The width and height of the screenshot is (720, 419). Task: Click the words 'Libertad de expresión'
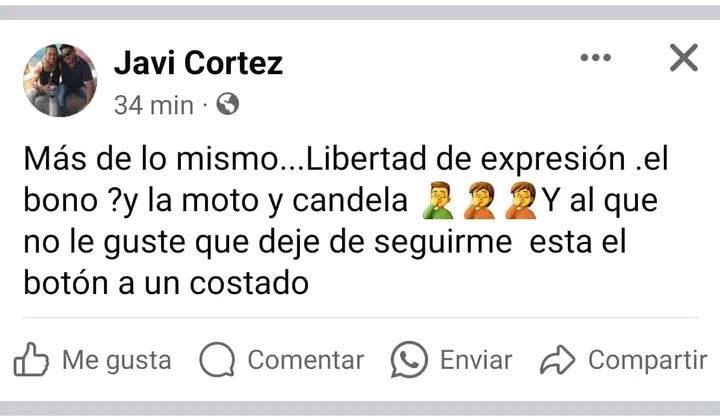[x=465, y=160]
